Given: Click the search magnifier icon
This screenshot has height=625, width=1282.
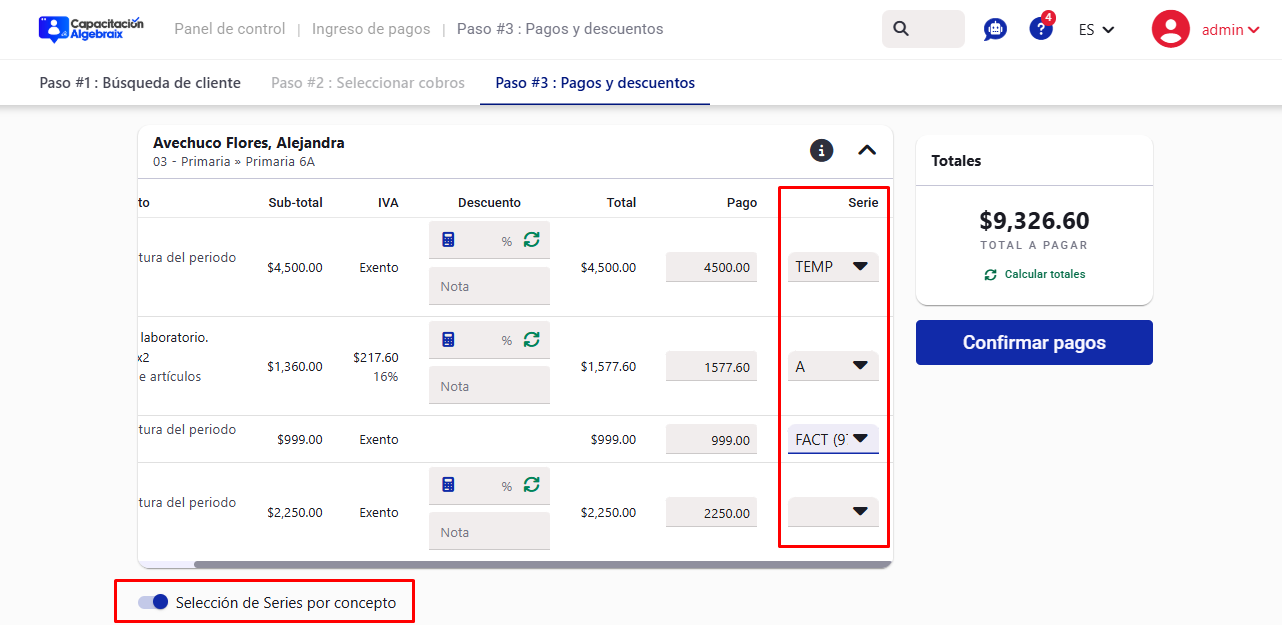Looking at the screenshot, I should tap(901, 29).
